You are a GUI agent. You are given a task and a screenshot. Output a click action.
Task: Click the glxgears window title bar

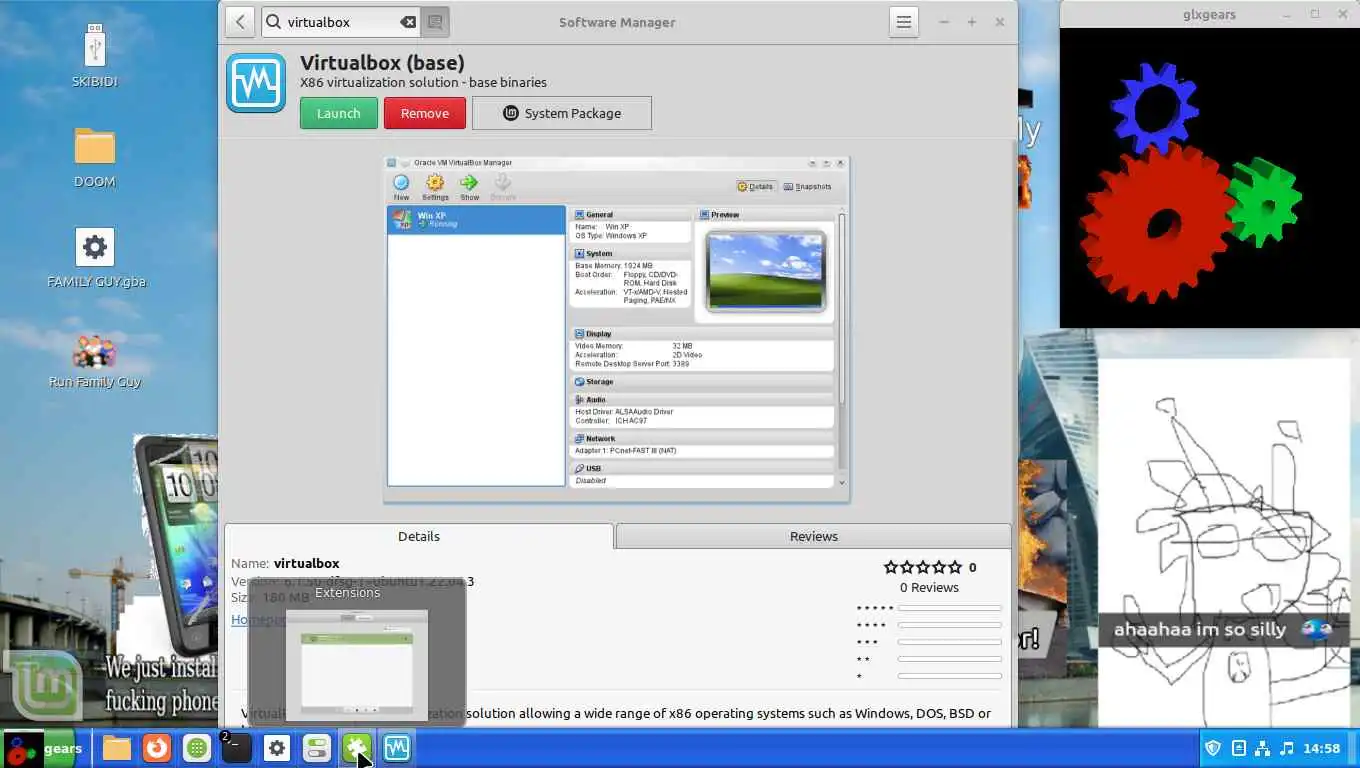pyautogui.click(x=1209, y=14)
